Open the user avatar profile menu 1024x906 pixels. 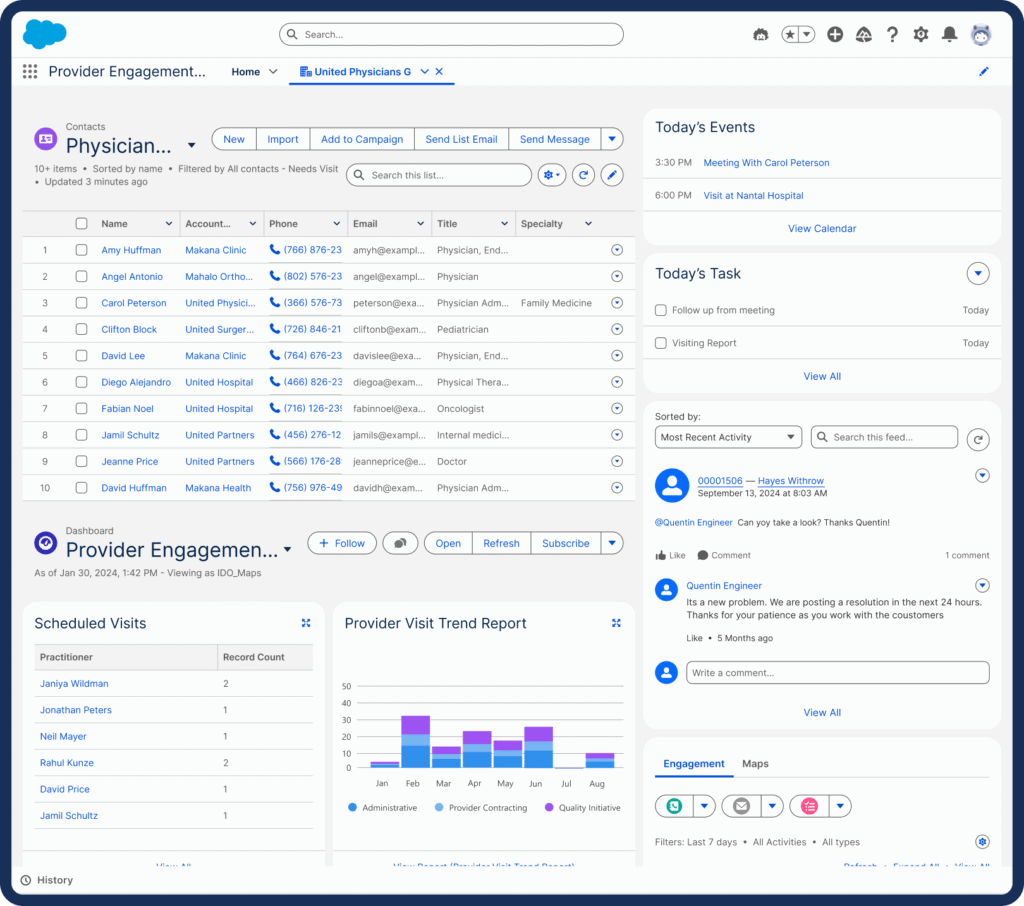pyautogui.click(x=980, y=34)
